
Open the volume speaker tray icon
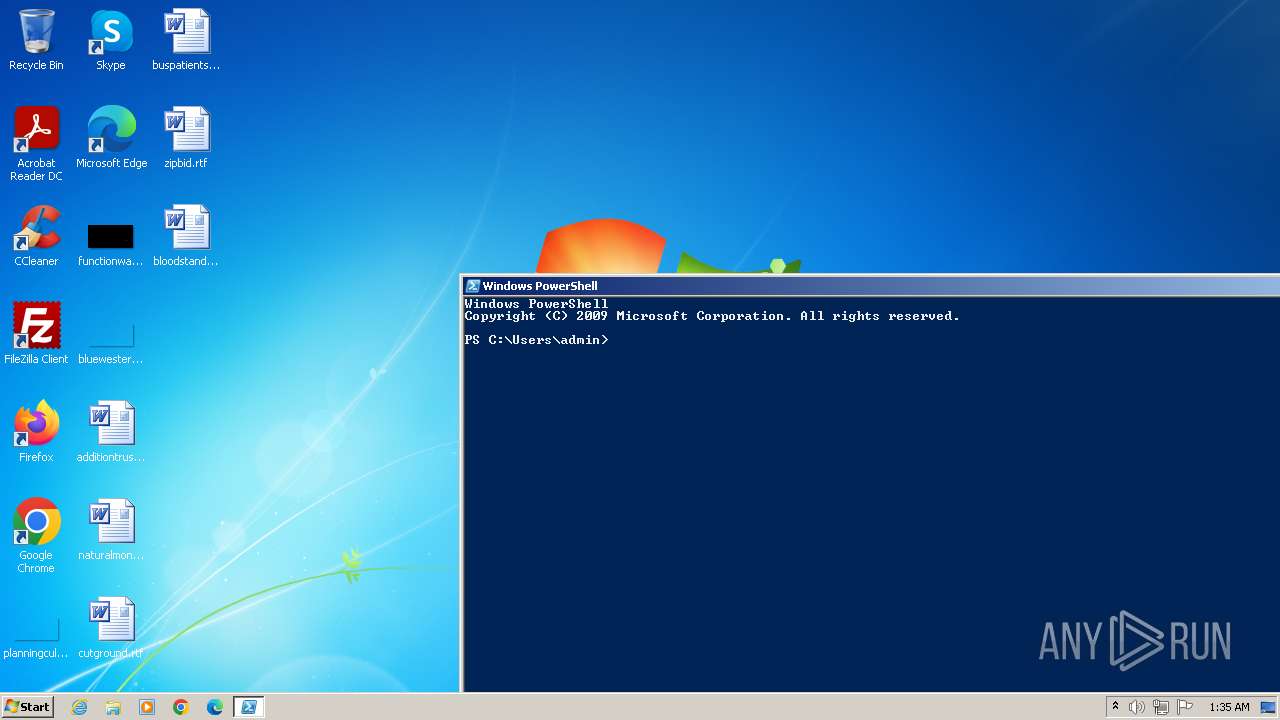(1137, 707)
